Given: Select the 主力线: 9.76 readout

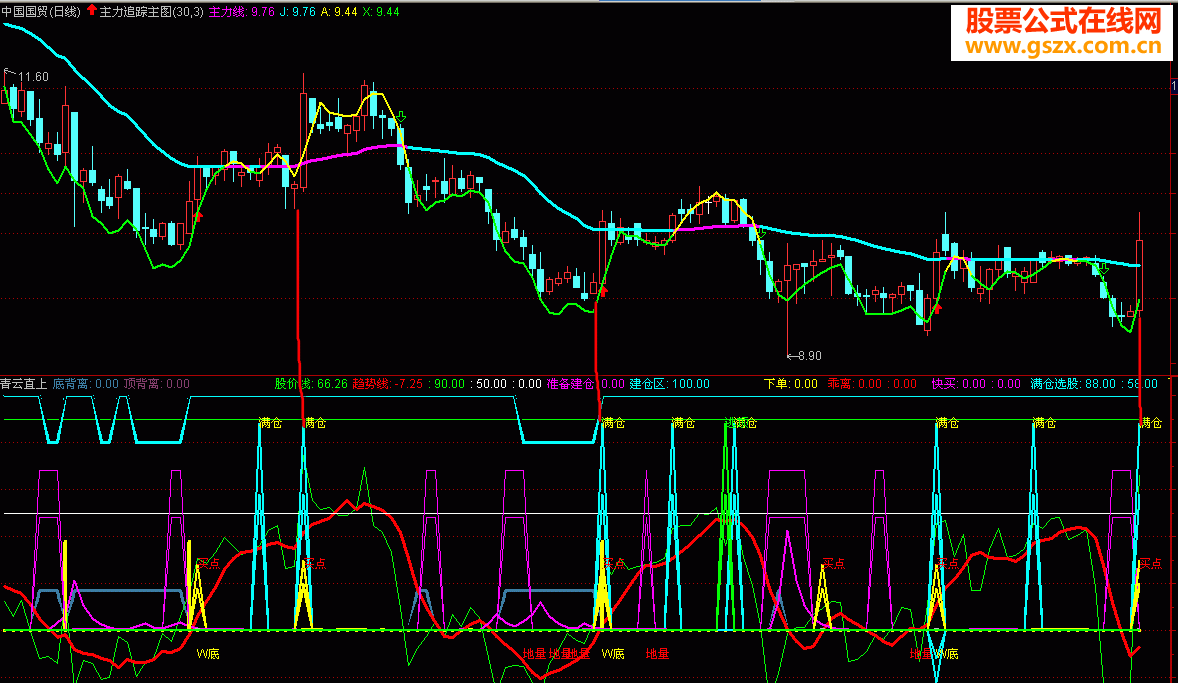Looking at the screenshot, I should [x=241, y=11].
